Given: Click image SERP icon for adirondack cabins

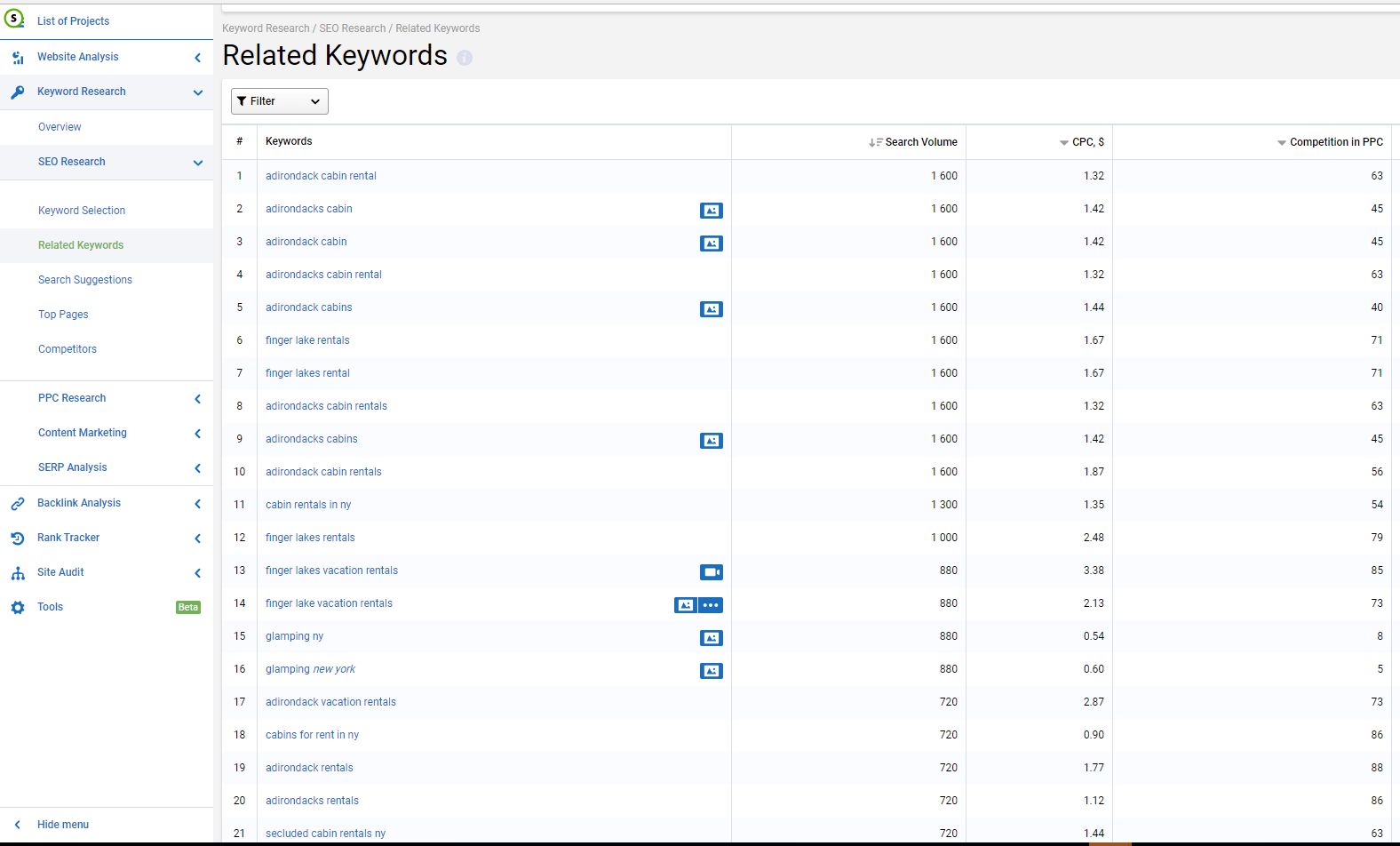Looking at the screenshot, I should click(x=712, y=309).
